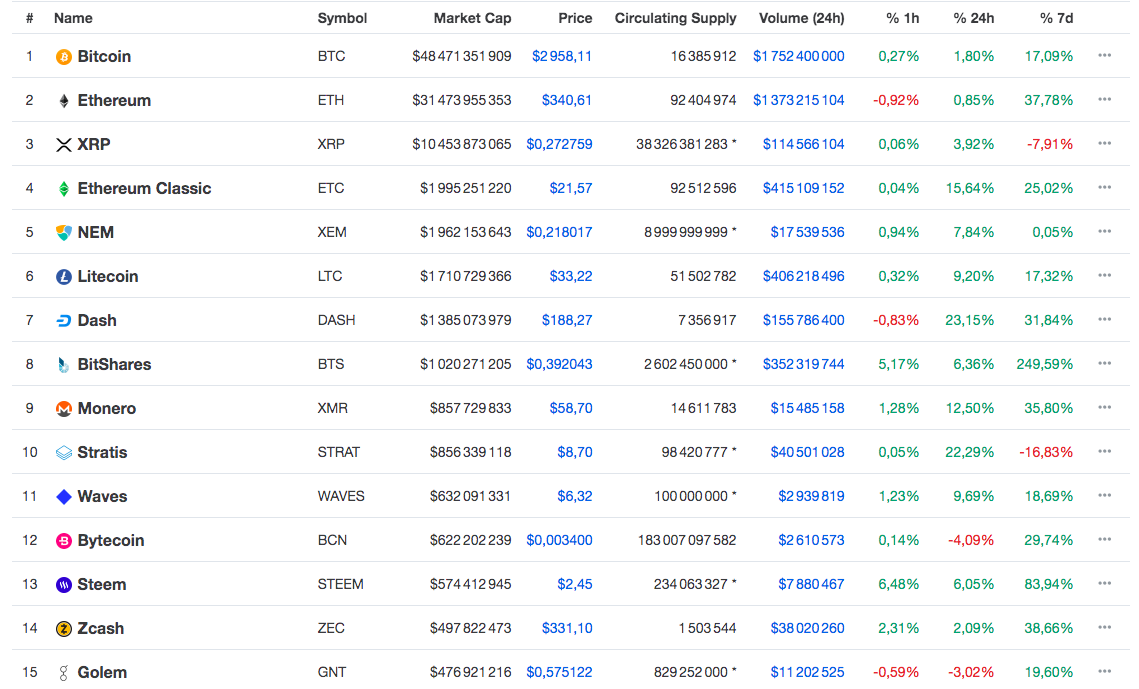Open the more options menu for Bytecoin
This screenshot has height=689, width=1139.
(1105, 540)
